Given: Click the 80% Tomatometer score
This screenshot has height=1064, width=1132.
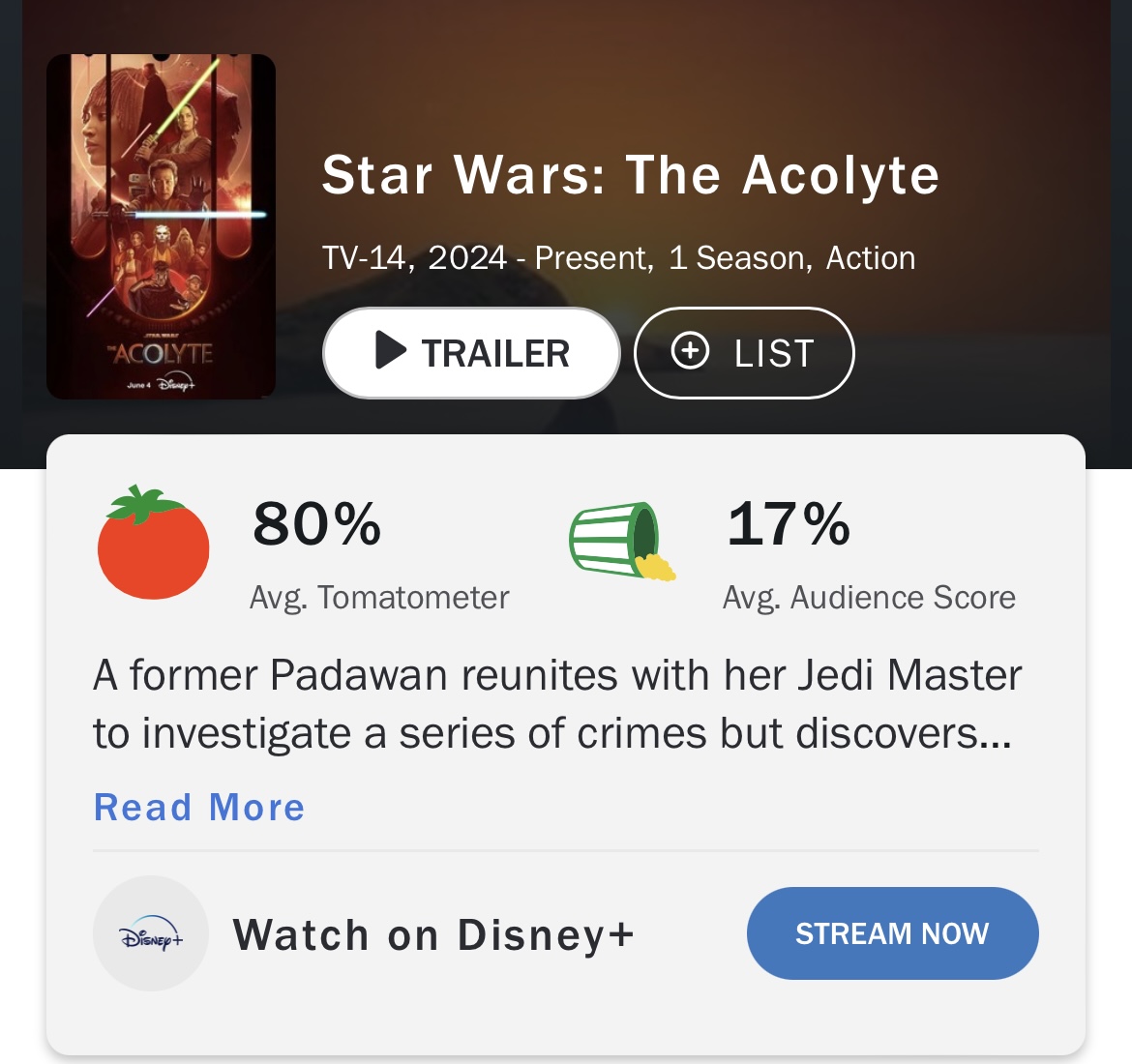Looking at the screenshot, I should click(316, 523).
